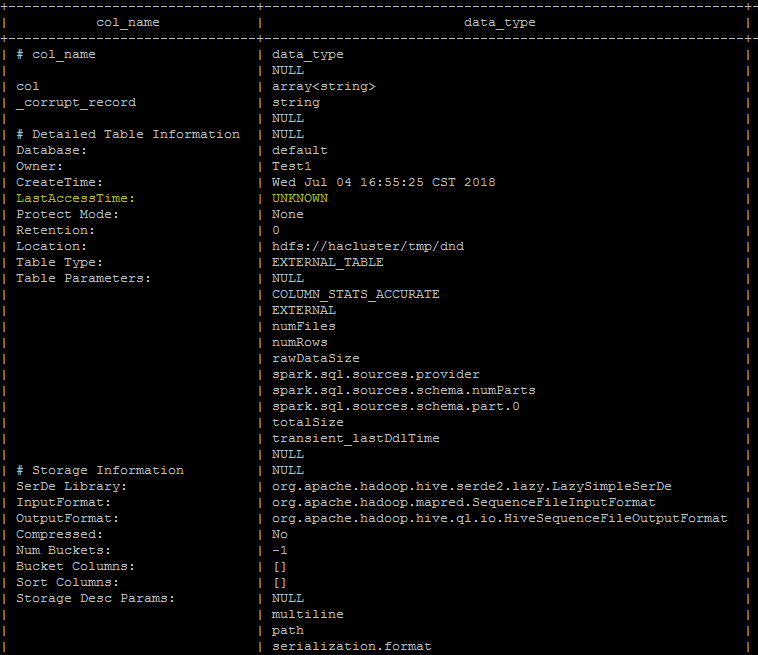
Task: Select Protect Mode value 'None'
Action: (288, 214)
